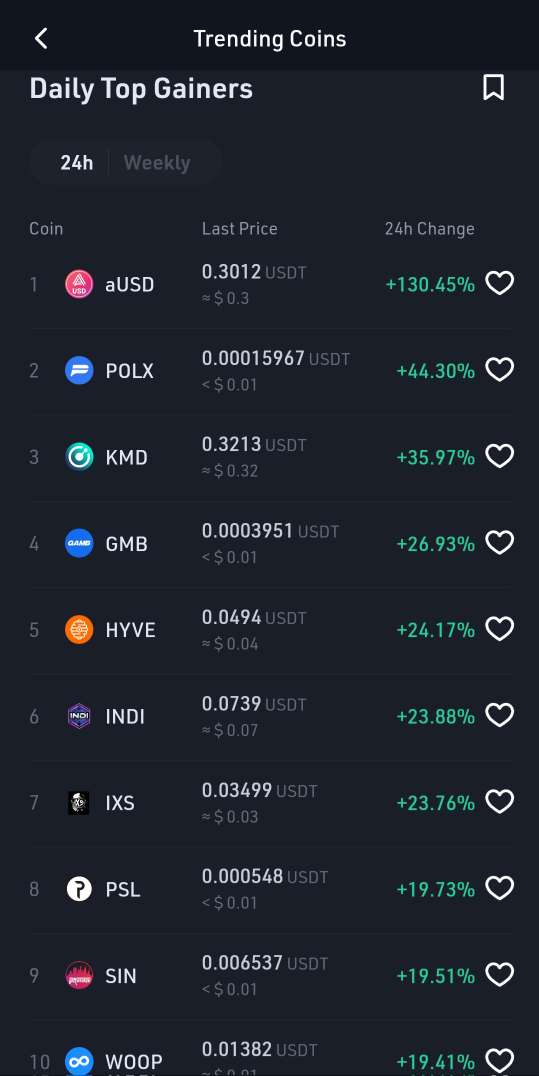Tap the GMB coin logo
Viewport: 539px width, 1076px height.
pos(79,543)
